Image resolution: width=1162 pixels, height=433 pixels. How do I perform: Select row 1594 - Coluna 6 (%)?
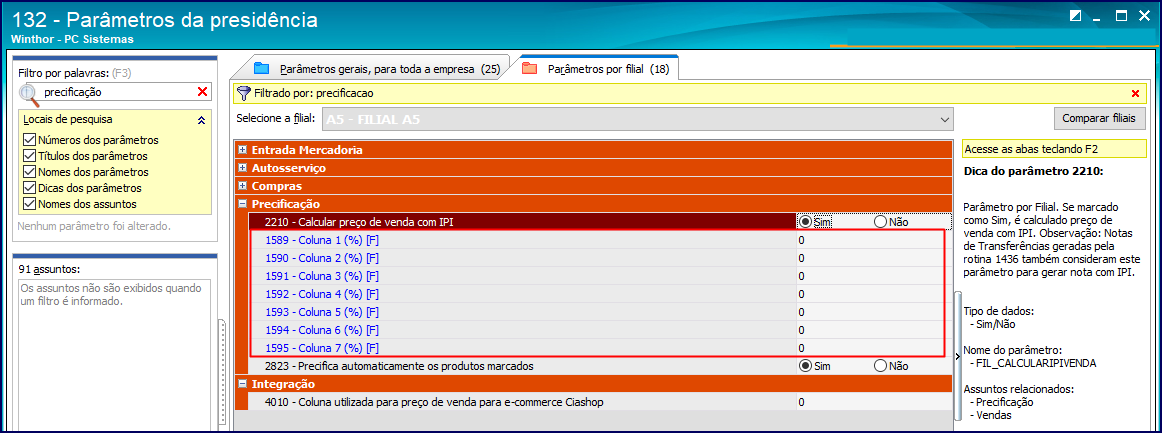524,330
